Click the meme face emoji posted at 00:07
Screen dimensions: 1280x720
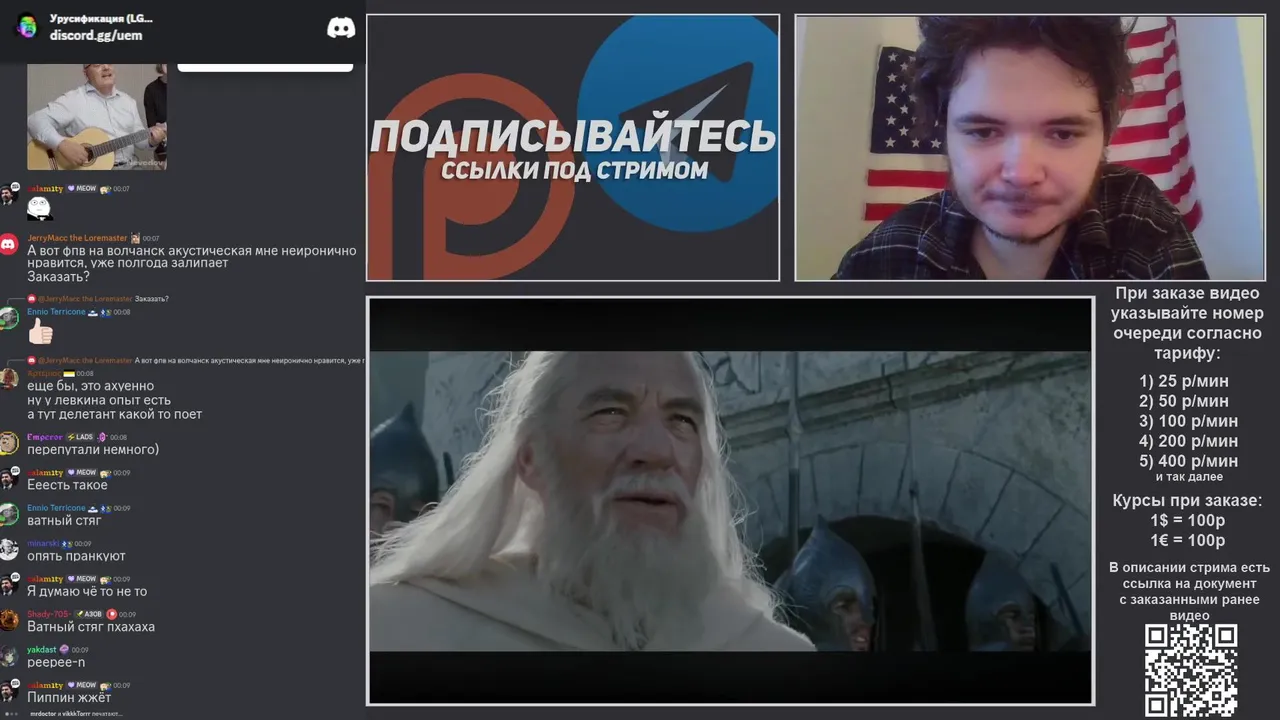[x=39, y=208]
